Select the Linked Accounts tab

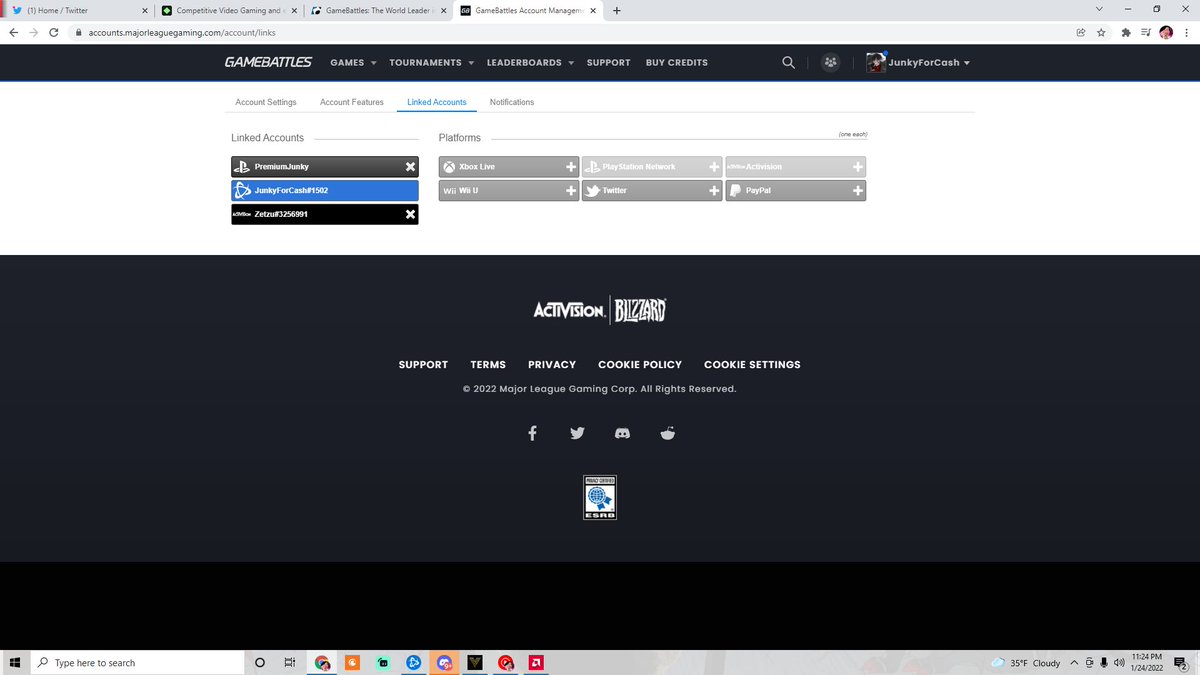pyautogui.click(x=437, y=102)
